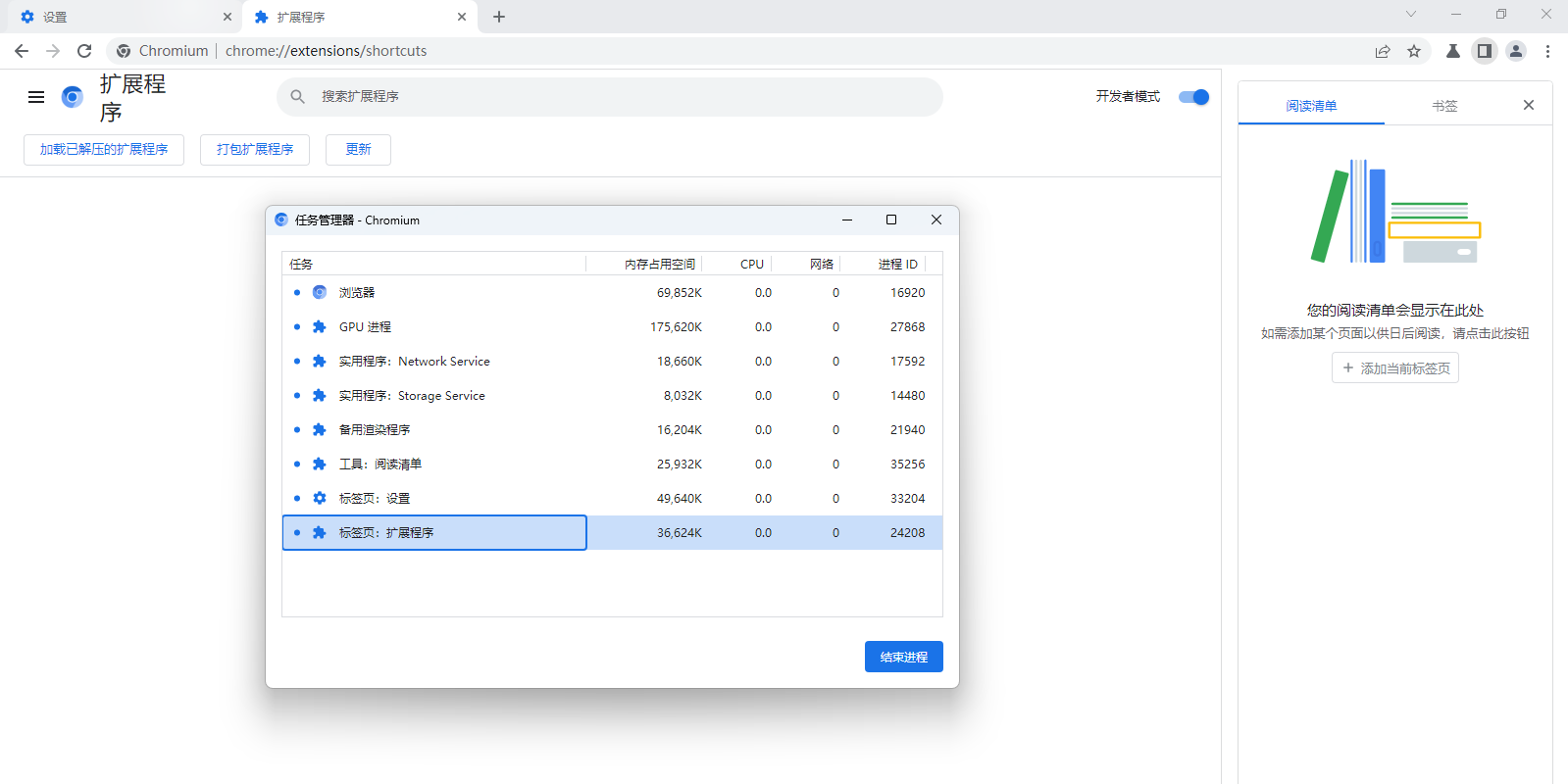This screenshot has height=784, width=1568.
Task: Close the reading list side panel
Action: [1528, 105]
